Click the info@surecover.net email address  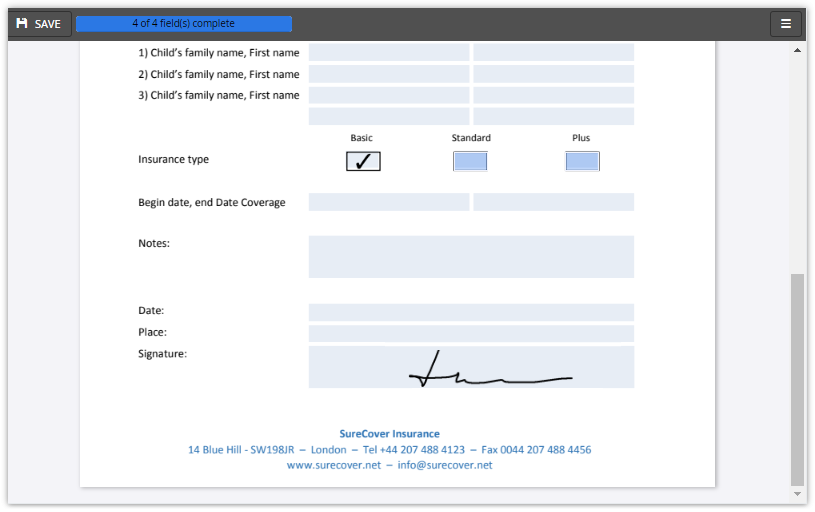point(445,465)
